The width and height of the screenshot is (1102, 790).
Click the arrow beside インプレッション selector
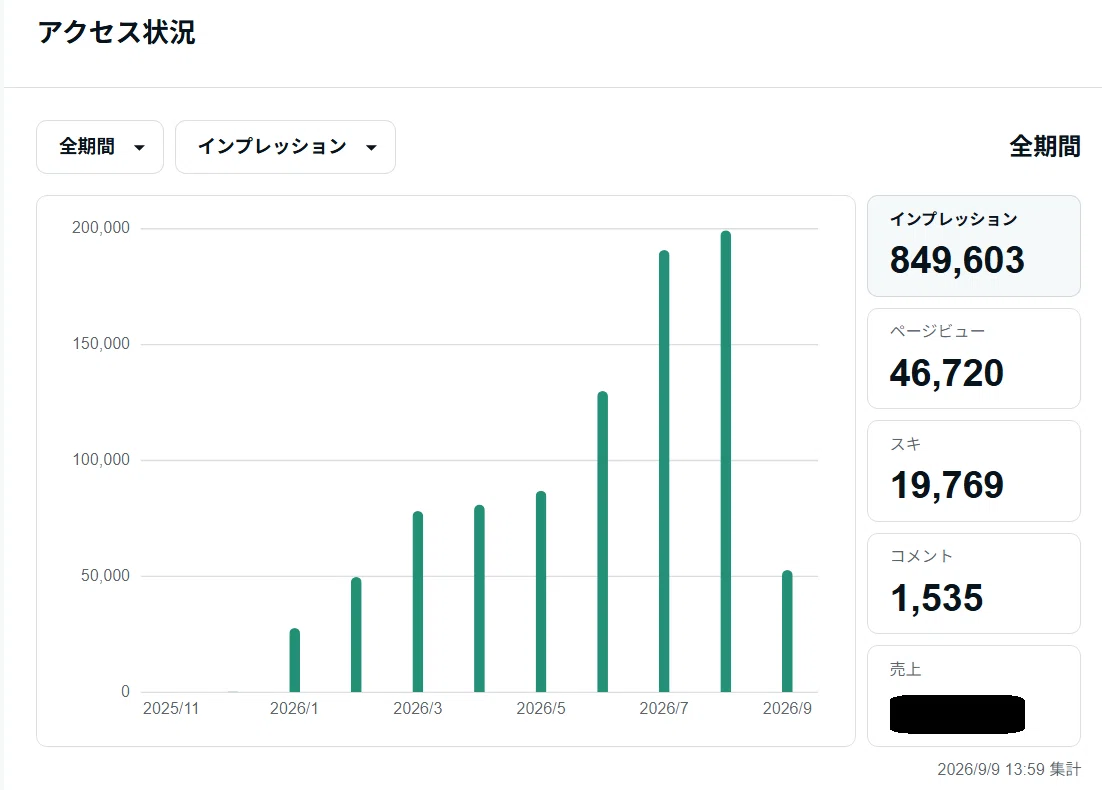(x=371, y=148)
